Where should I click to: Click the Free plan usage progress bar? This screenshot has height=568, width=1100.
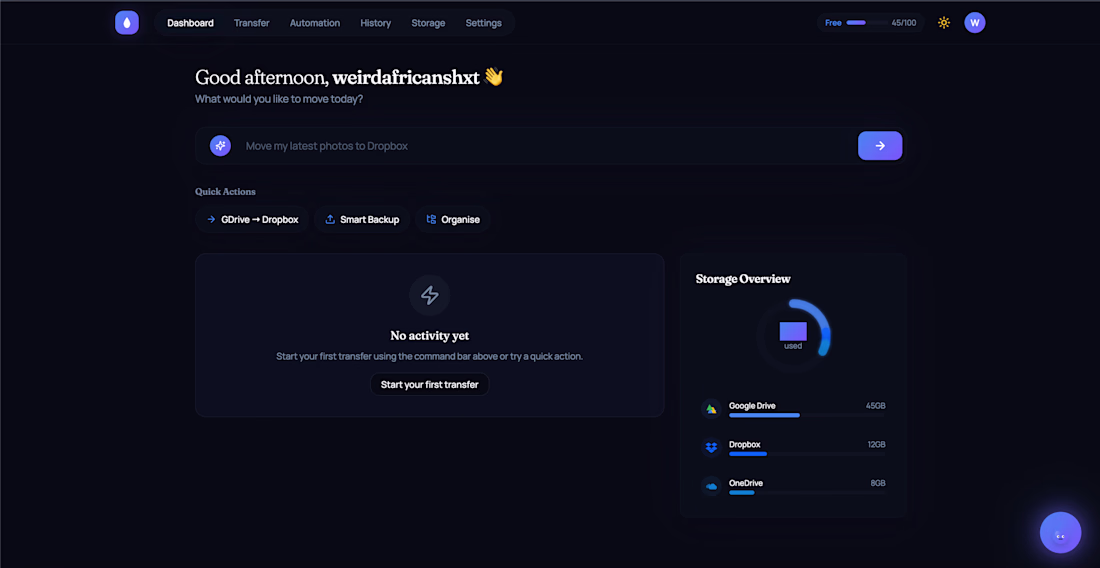tap(856, 23)
